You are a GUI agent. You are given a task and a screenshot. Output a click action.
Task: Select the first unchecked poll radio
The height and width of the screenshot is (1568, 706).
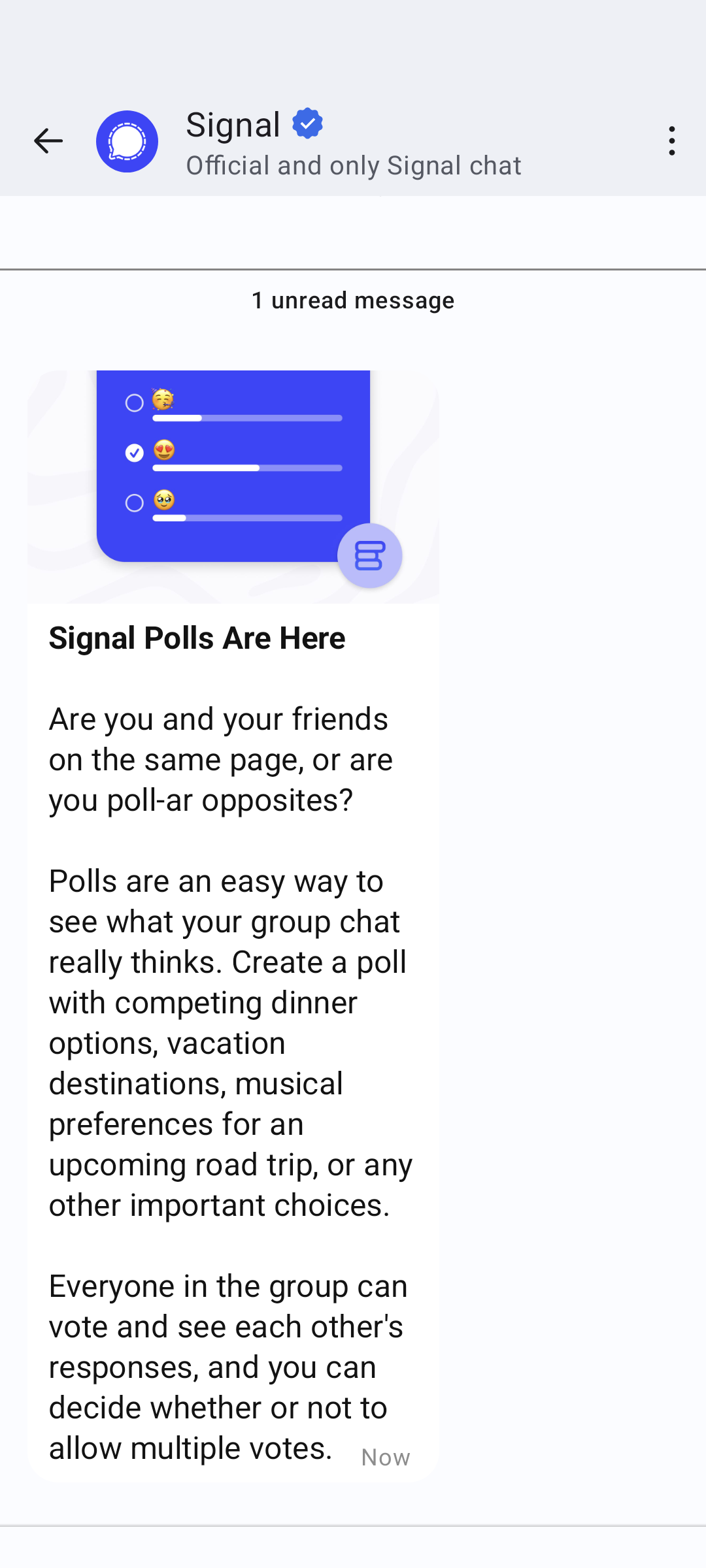[135, 403]
